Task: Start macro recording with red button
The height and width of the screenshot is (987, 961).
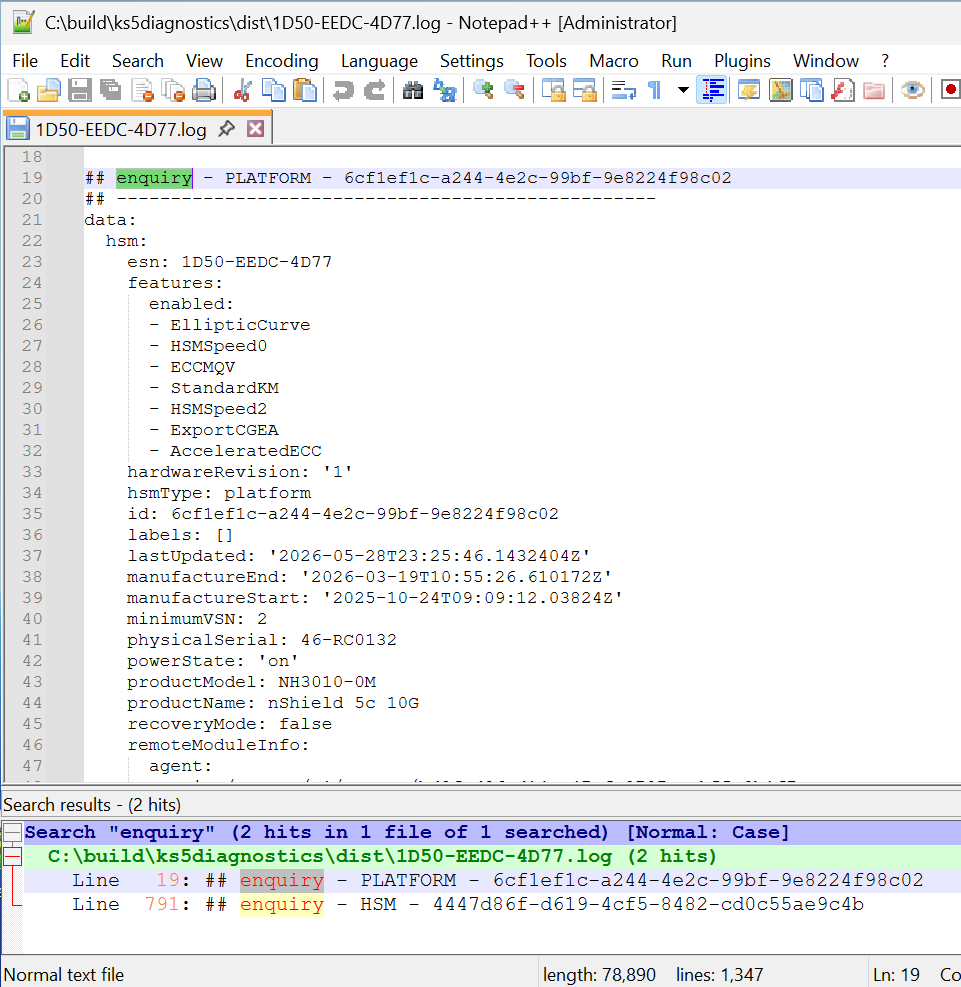Action: click(x=950, y=91)
